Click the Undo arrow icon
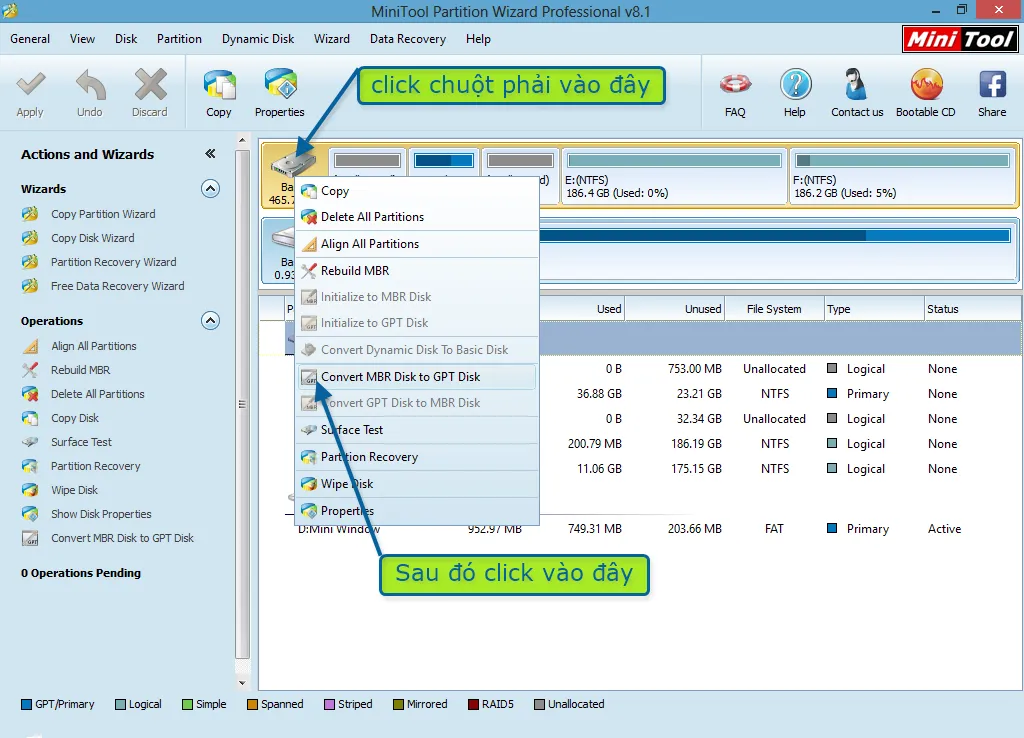Viewport: 1024px width, 738px height. (x=90, y=85)
